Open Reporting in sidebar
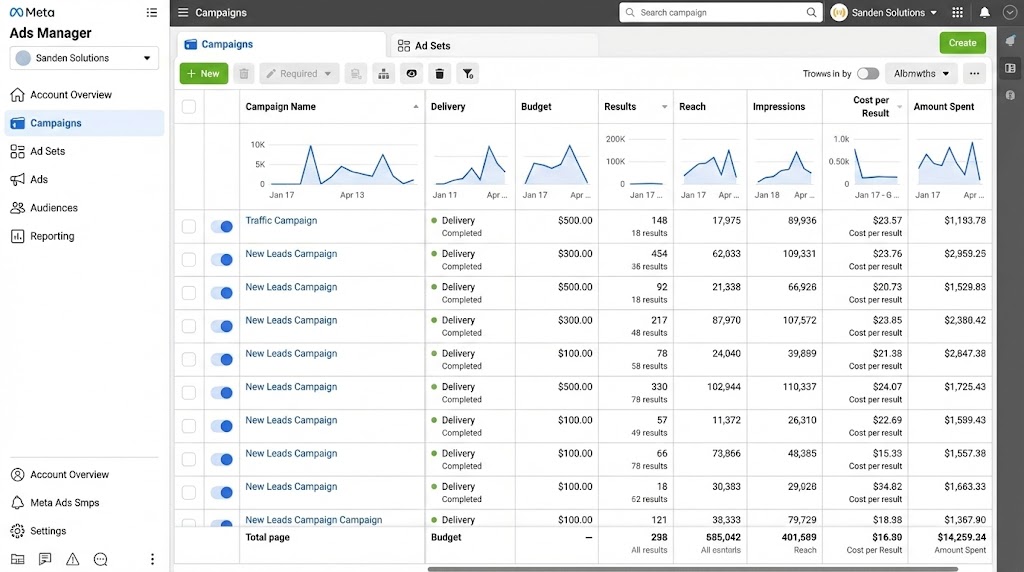 click(x=84, y=236)
